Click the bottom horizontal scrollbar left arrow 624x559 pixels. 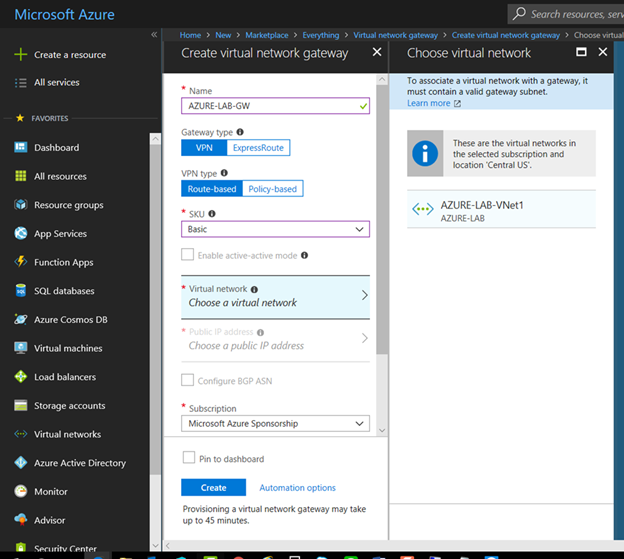tap(168, 545)
